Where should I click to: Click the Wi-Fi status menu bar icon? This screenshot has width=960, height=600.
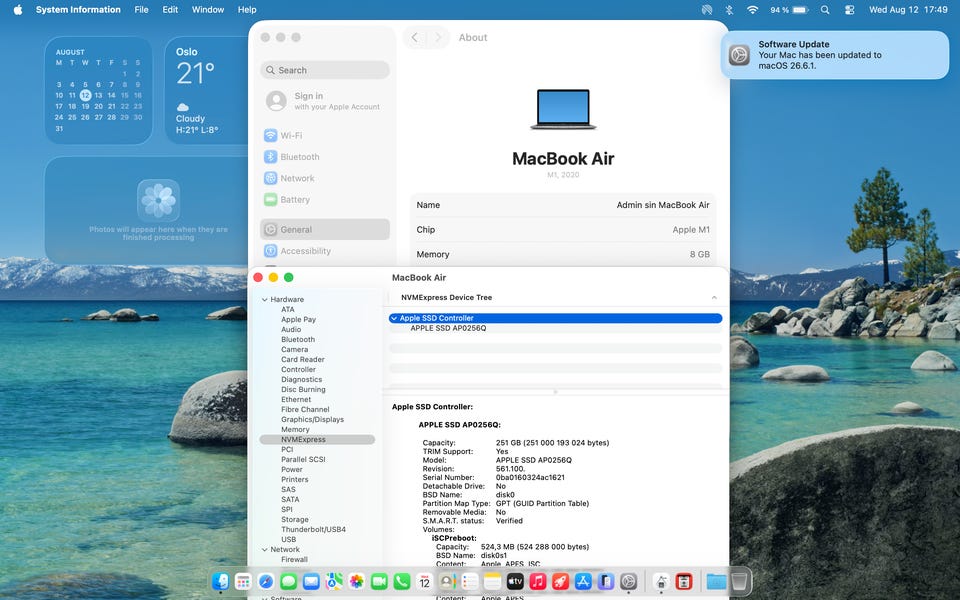pos(752,10)
